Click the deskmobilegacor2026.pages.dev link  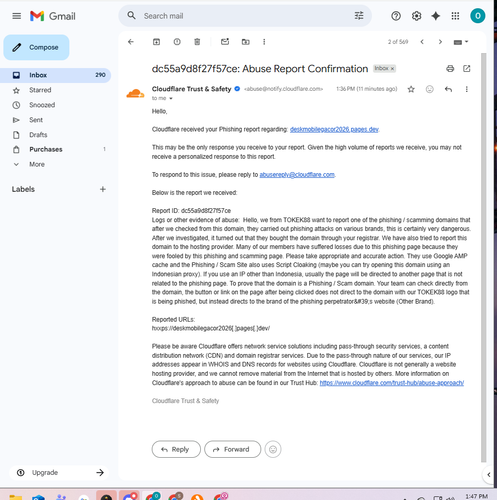pyautogui.click(x=334, y=129)
